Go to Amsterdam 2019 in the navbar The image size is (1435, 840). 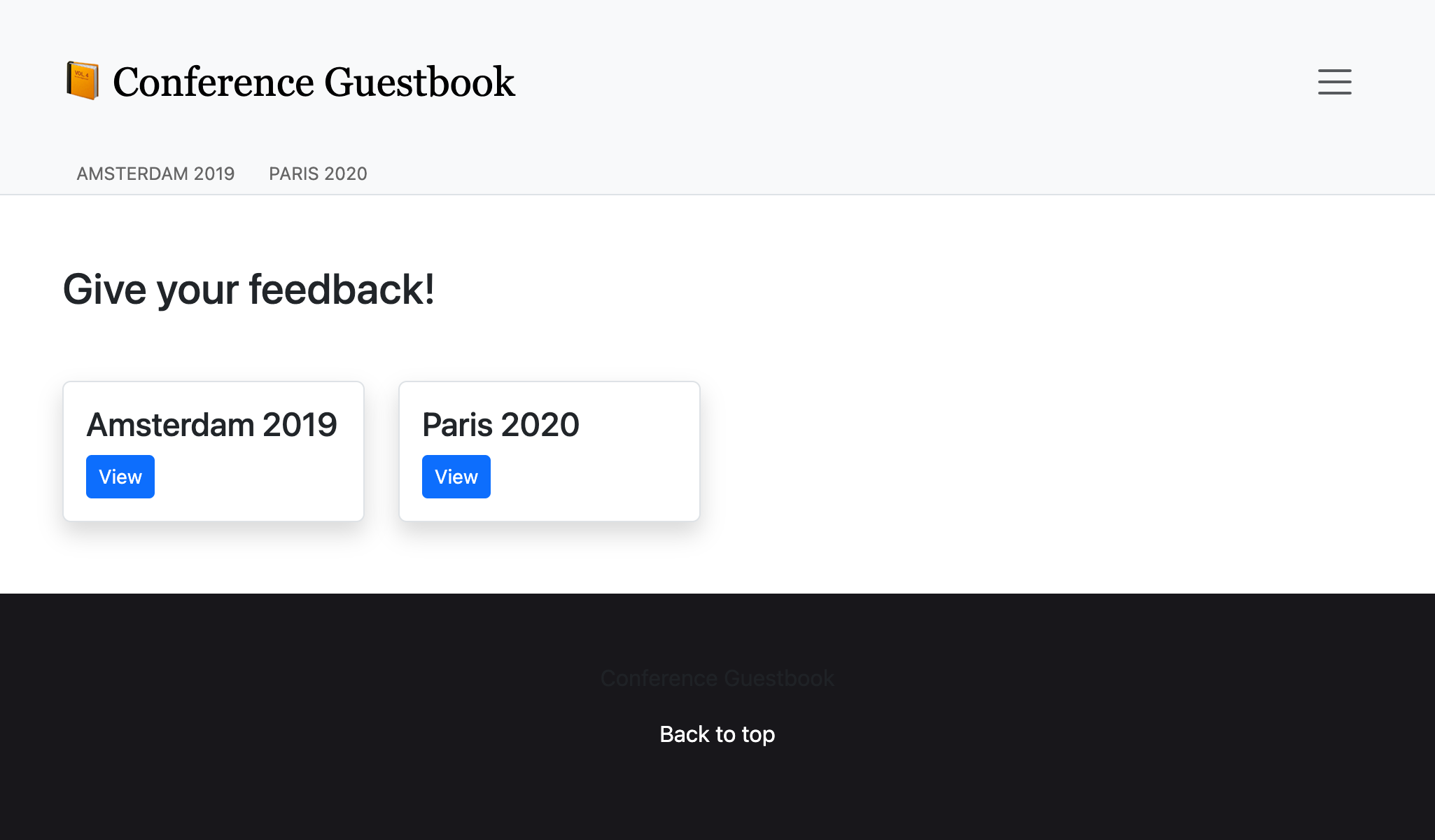(155, 174)
